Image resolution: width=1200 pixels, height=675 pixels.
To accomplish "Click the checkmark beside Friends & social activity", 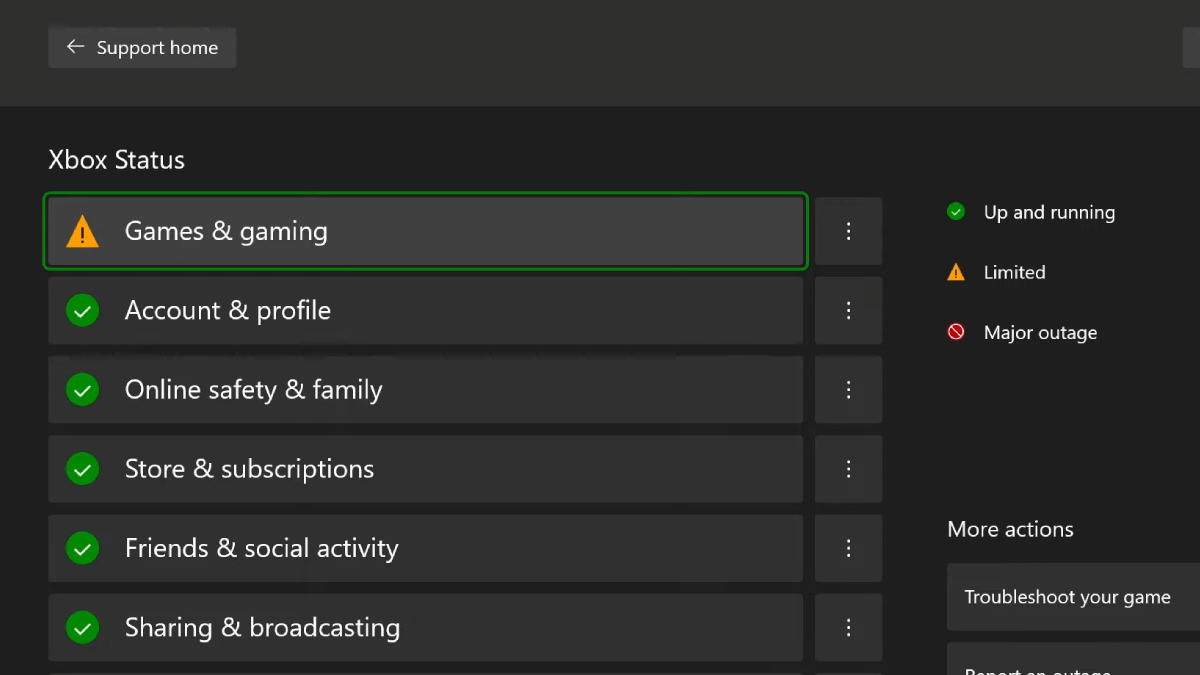I will [83, 548].
